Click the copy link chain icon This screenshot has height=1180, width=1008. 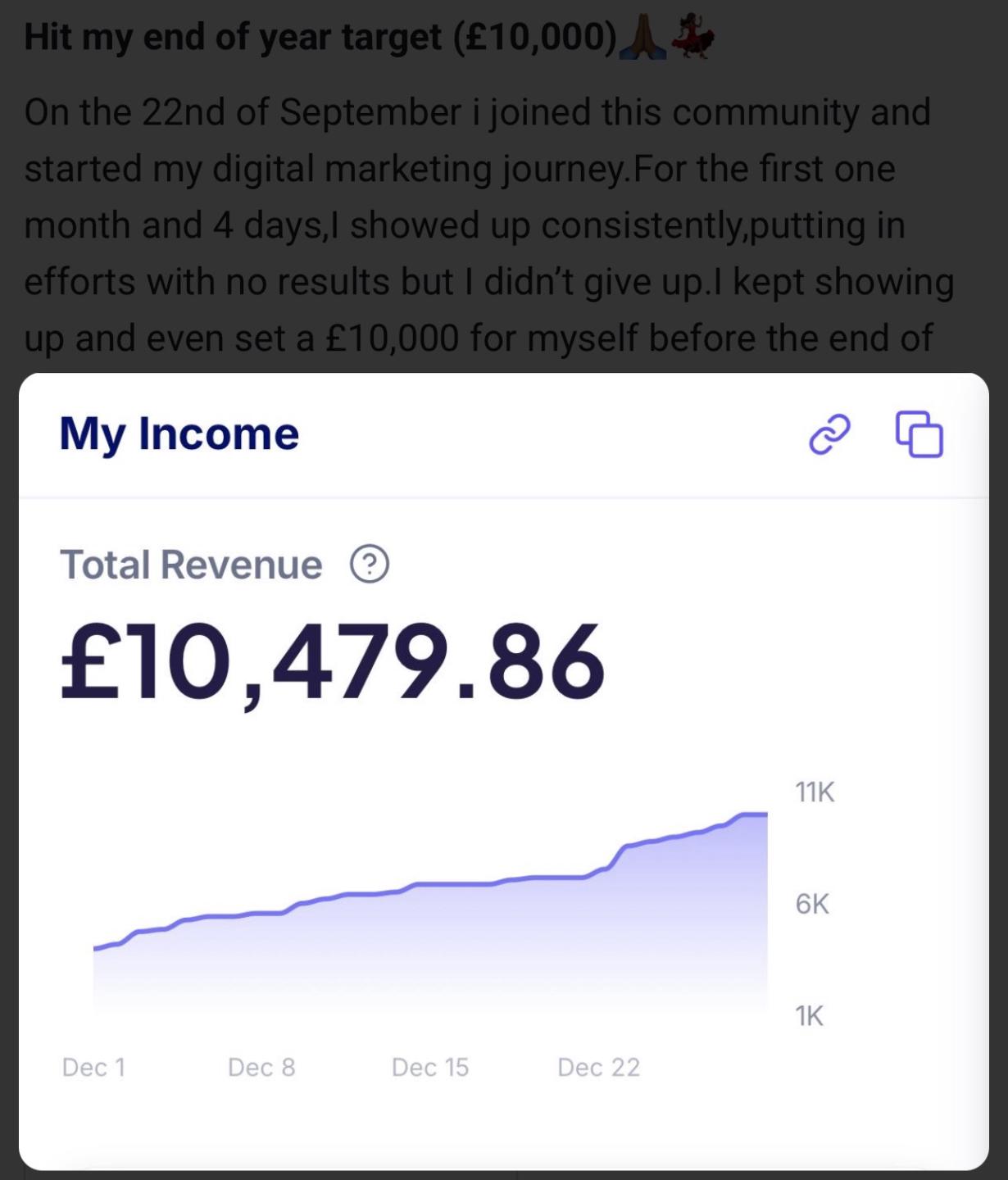tap(829, 433)
